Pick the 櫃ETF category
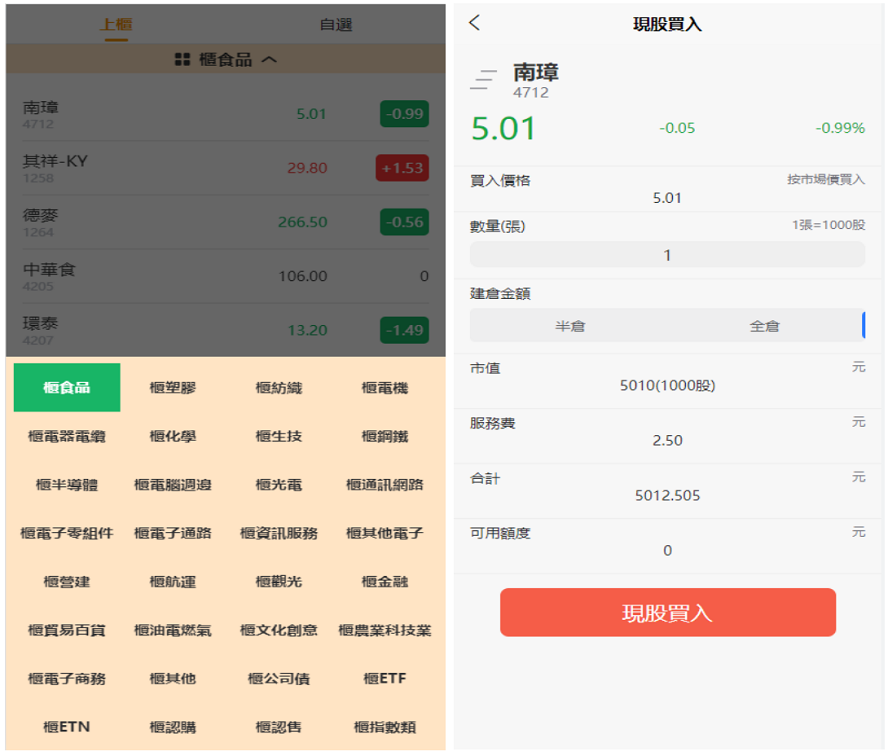Viewport: 888px width, 756px height. coord(385,679)
